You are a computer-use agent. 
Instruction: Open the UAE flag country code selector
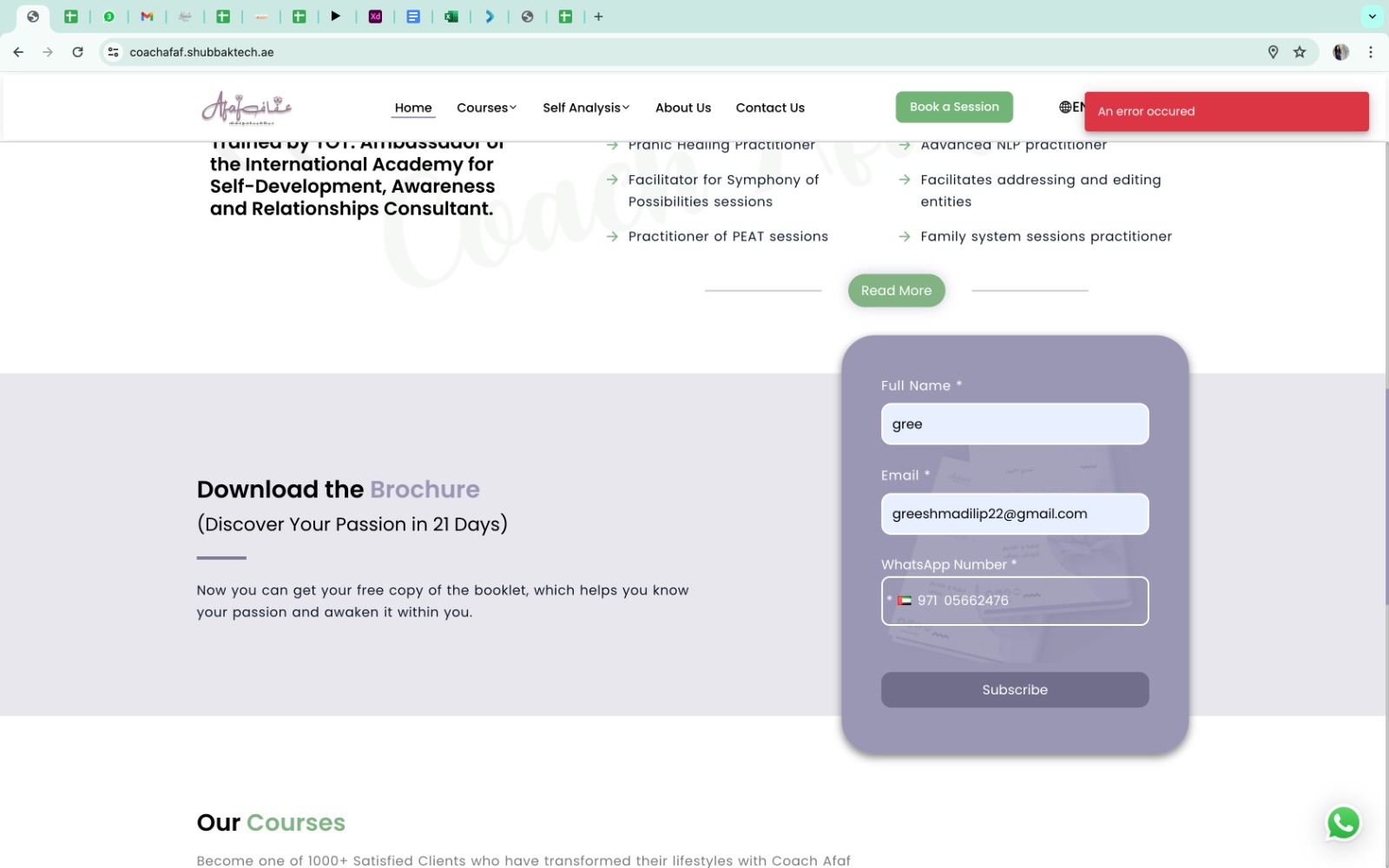pyautogui.click(x=905, y=601)
